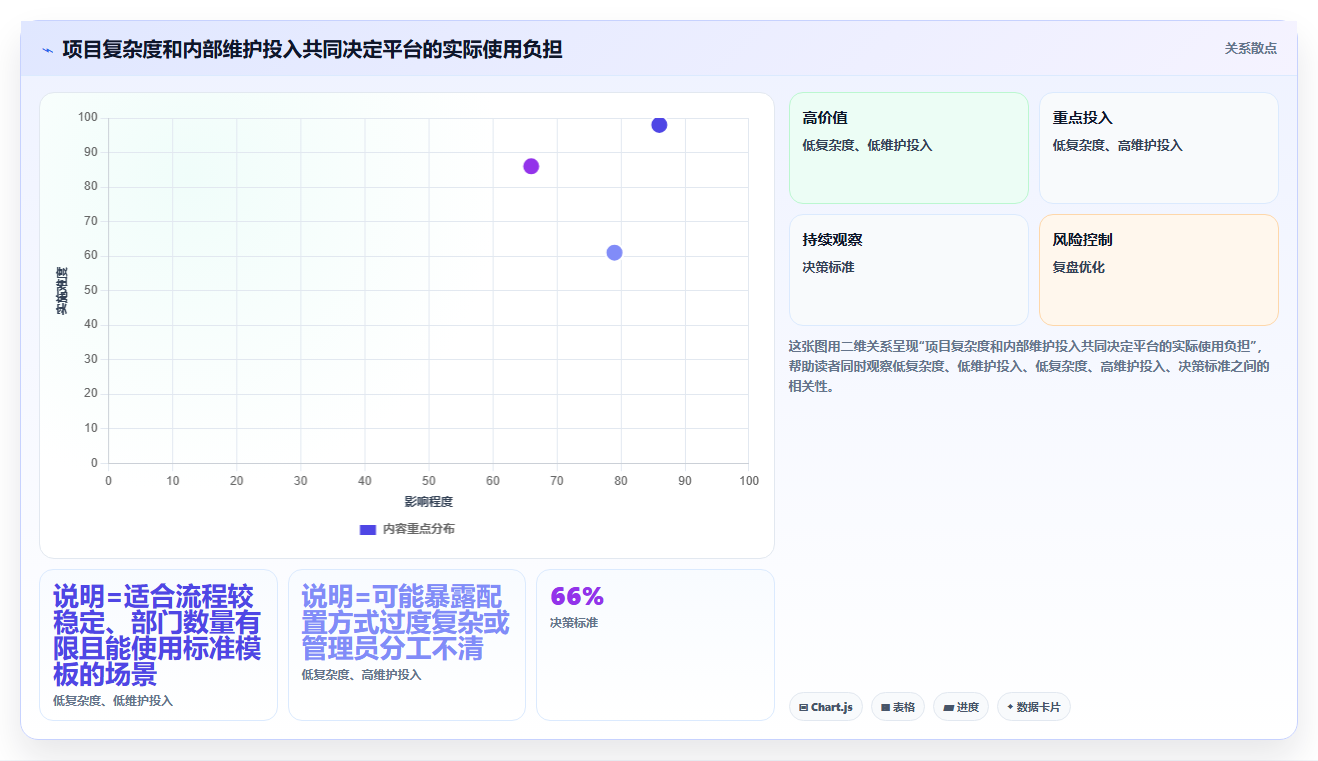The height and width of the screenshot is (761, 1318).
Task: Click the 66% value
Action: [x=577, y=597]
